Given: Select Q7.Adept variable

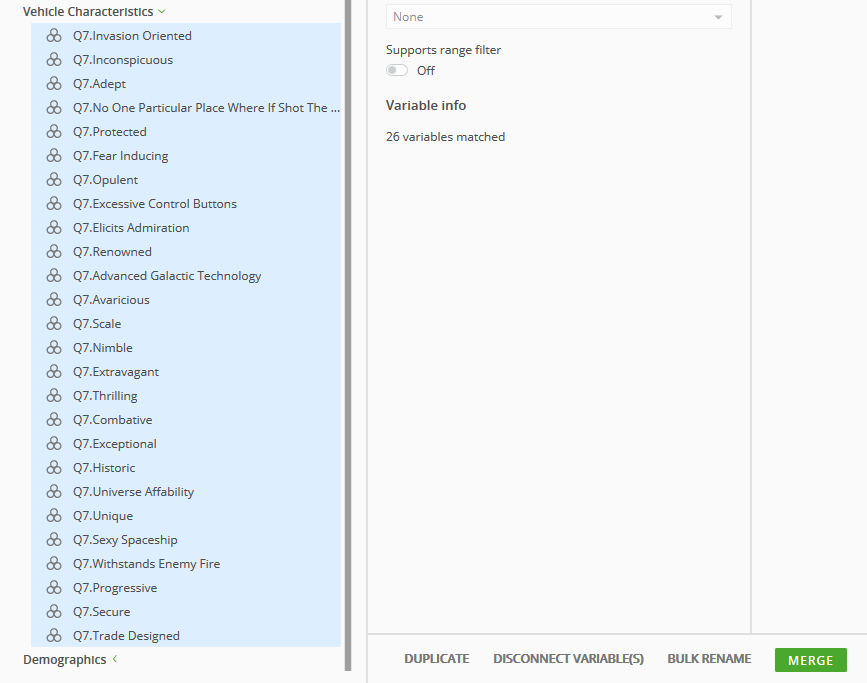Looking at the screenshot, I should [186, 84].
